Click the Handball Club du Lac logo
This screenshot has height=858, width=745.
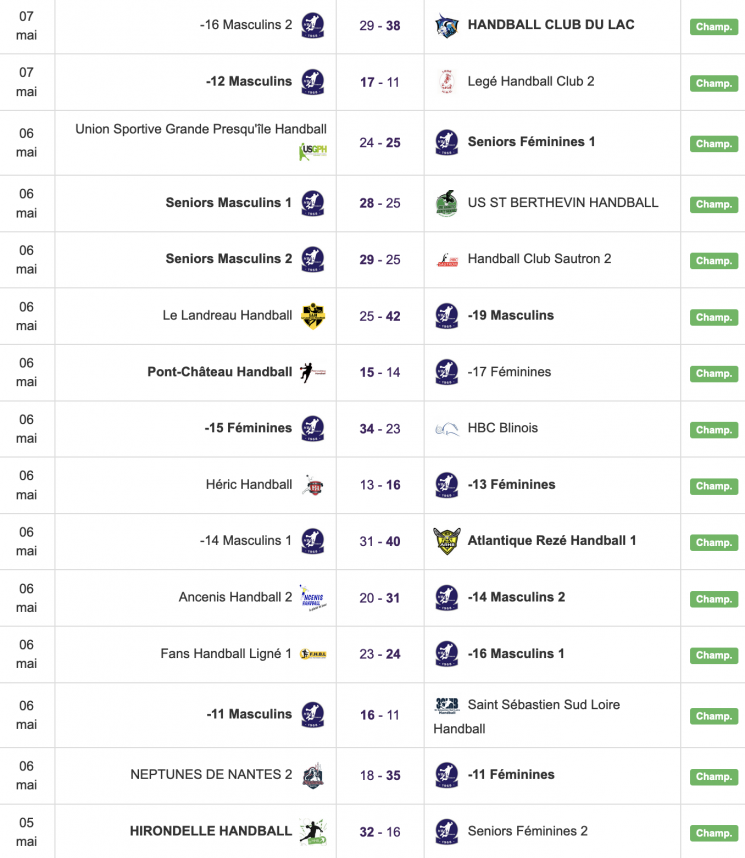tap(446, 26)
